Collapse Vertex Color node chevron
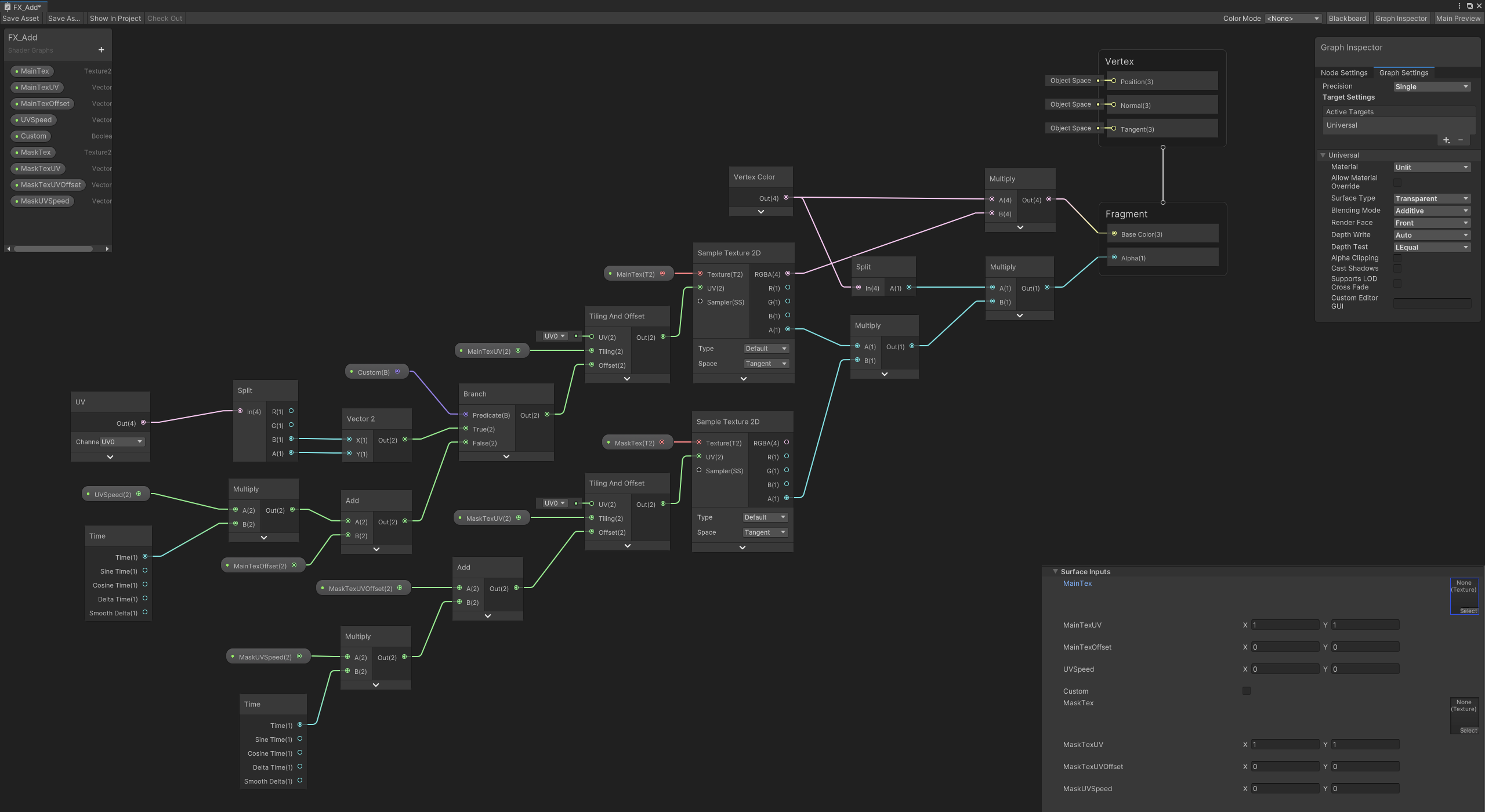The height and width of the screenshot is (812, 1485). [x=761, y=212]
